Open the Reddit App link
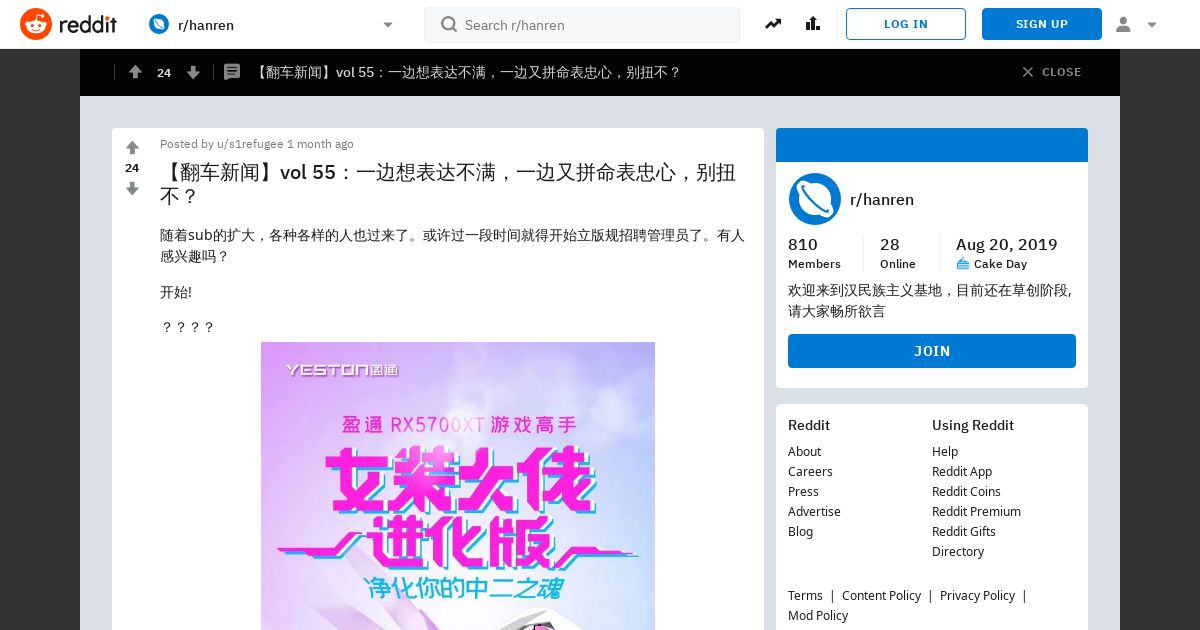Image resolution: width=1200 pixels, height=630 pixels. pos(962,471)
